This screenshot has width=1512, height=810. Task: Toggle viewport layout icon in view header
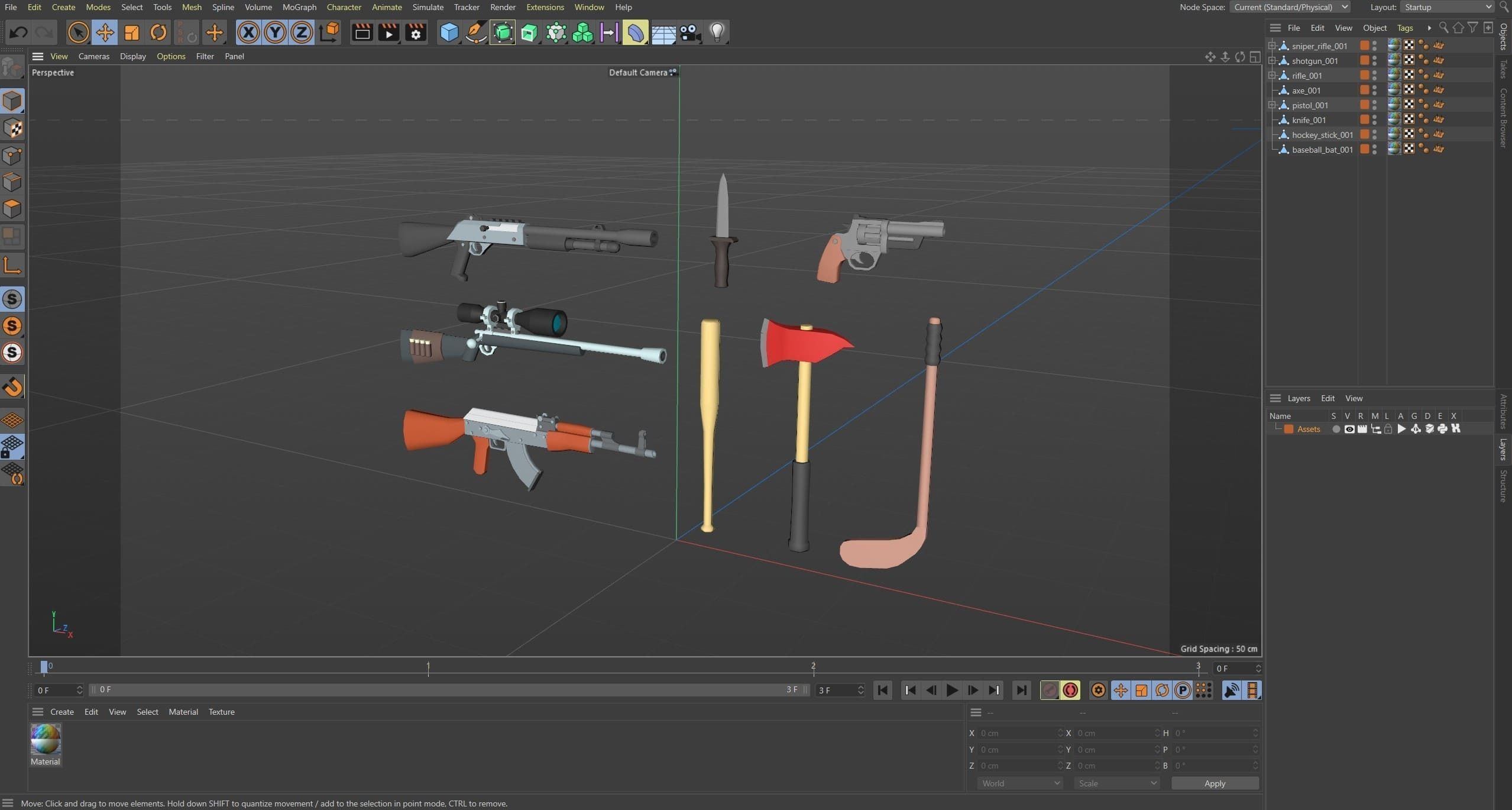(1255, 57)
